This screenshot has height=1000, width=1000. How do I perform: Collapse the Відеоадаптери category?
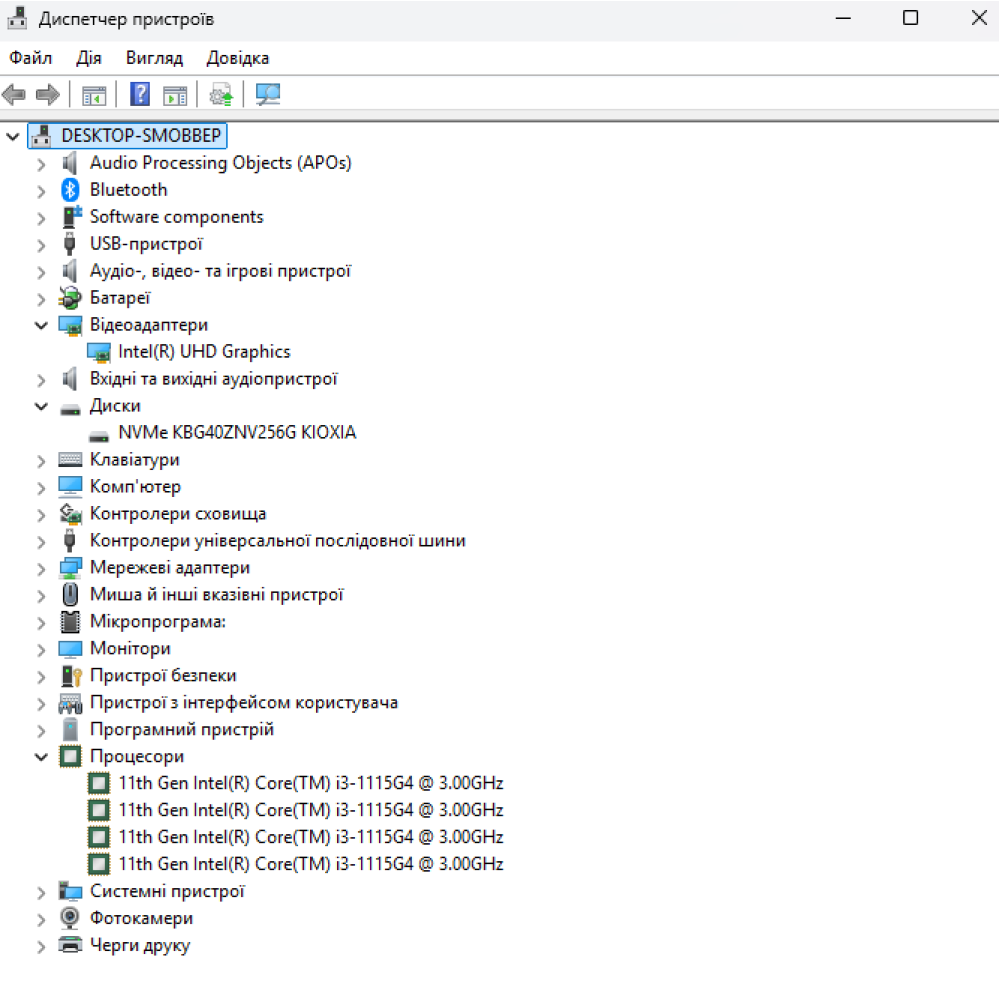pos(41,325)
